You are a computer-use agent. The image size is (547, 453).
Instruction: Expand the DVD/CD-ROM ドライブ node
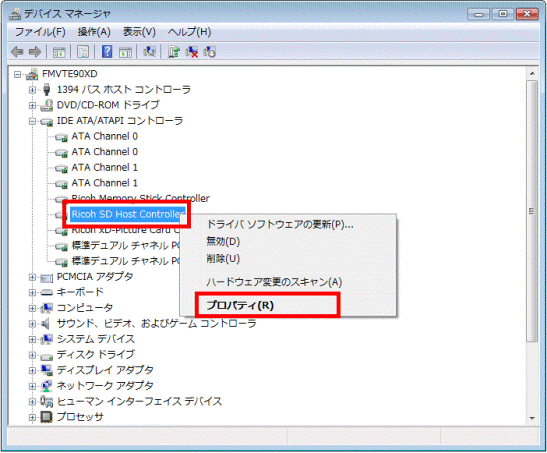32,105
